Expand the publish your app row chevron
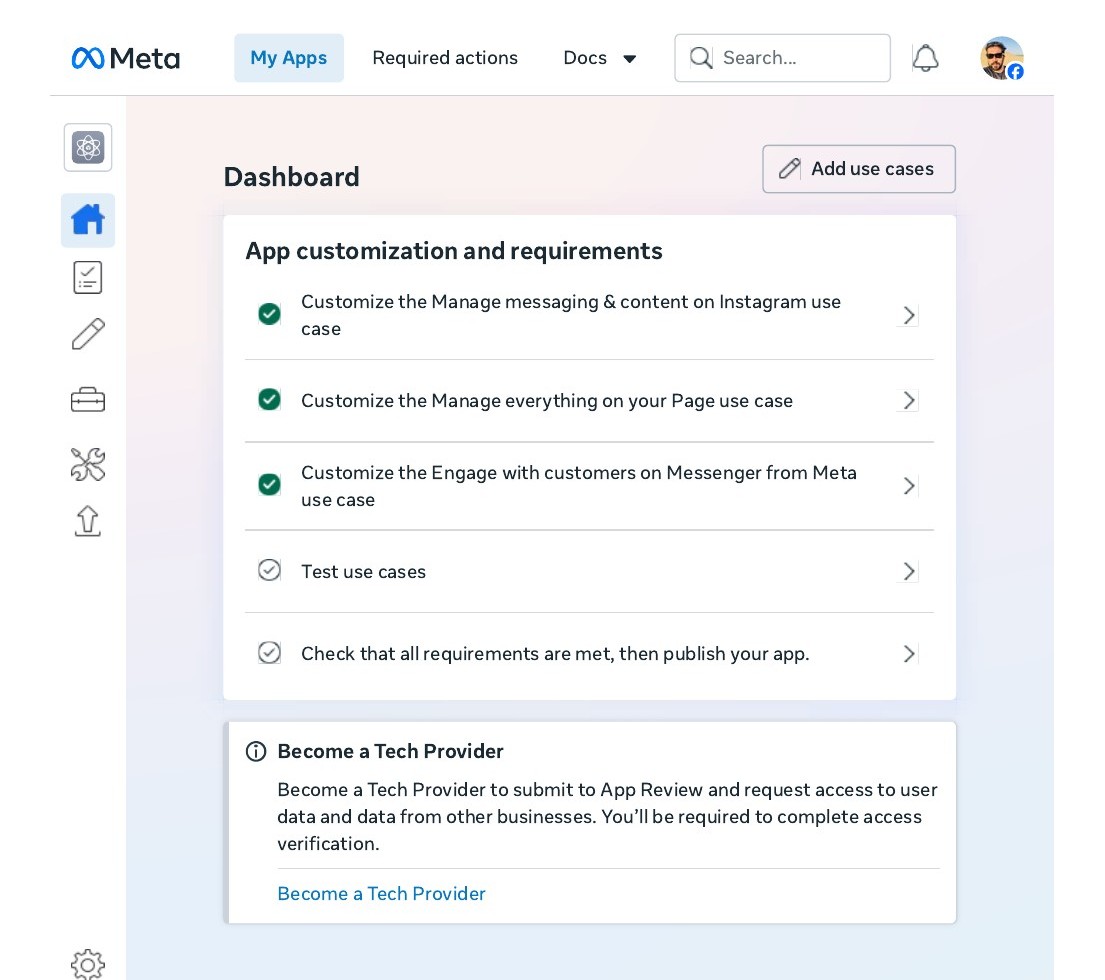 (x=909, y=655)
